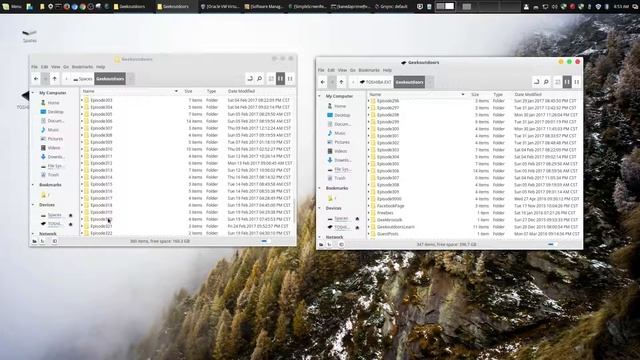Toggle location entry in the Spares window
This screenshot has width=640, height=360.
click(250, 79)
